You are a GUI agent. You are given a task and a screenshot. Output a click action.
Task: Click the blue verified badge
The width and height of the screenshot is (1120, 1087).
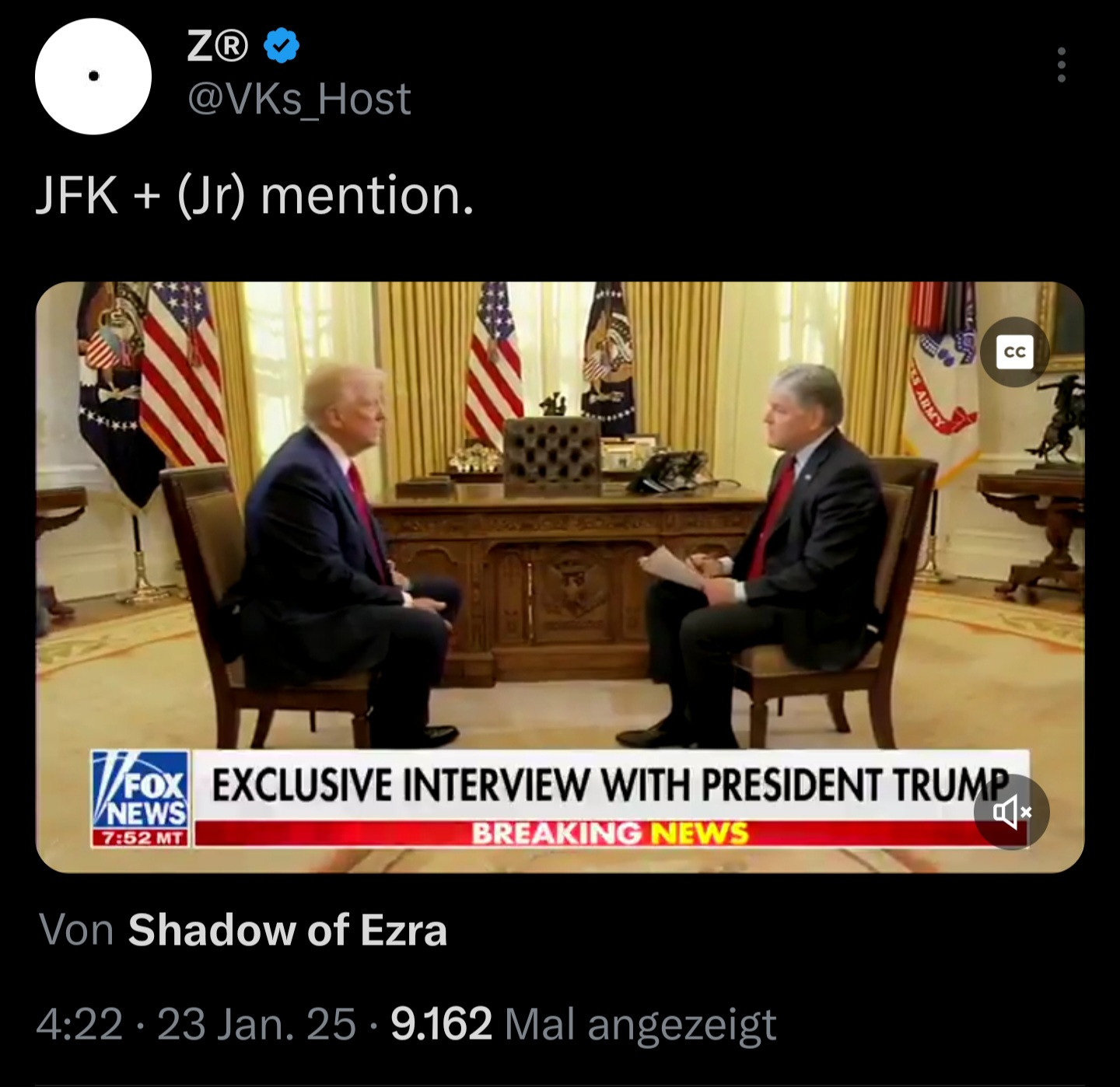(x=282, y=46)
